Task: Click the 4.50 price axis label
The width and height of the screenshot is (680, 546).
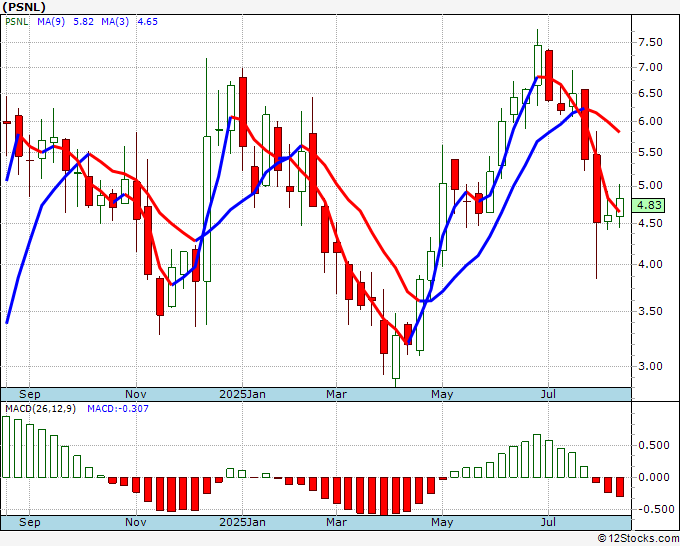Action: pos(650,223)
